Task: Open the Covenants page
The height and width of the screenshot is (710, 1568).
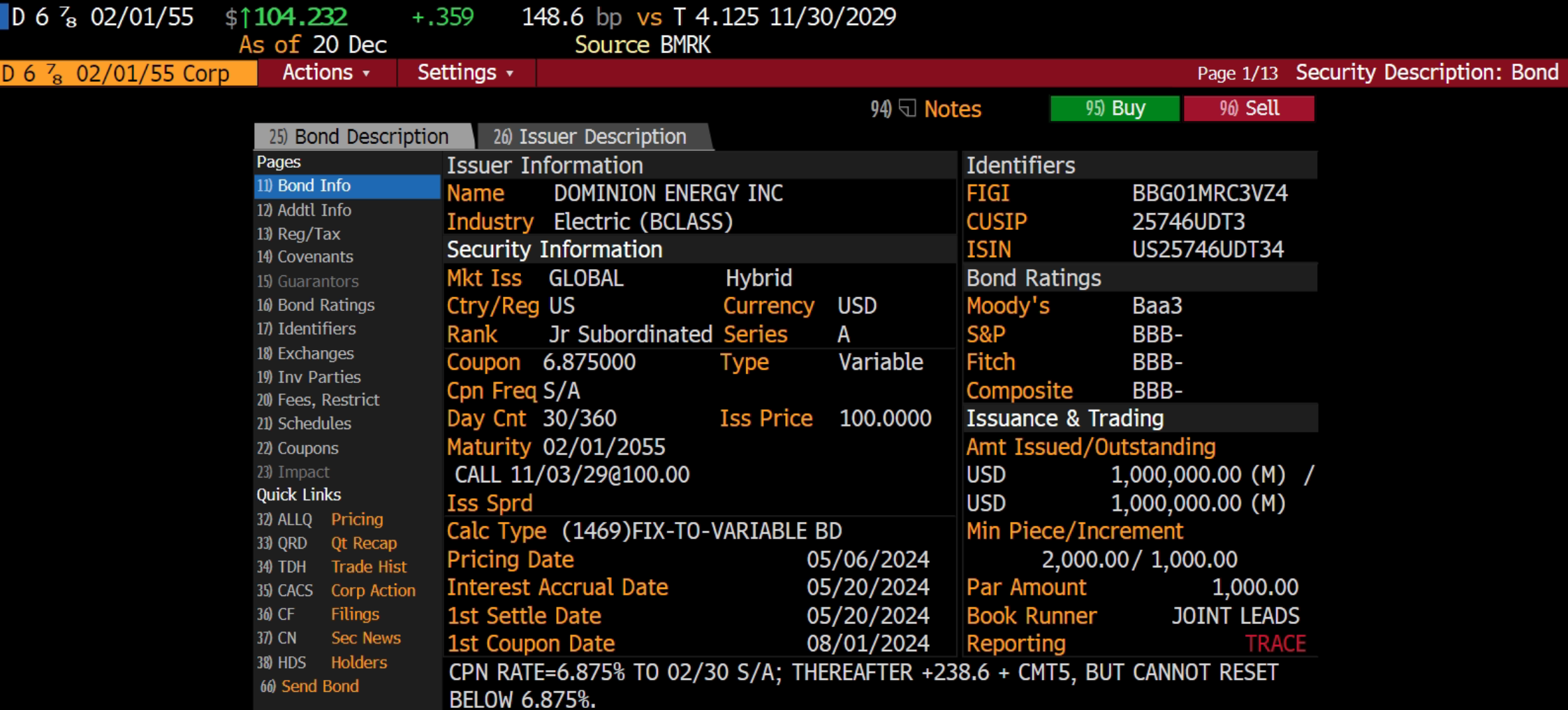Action: [x=305, y=256]
